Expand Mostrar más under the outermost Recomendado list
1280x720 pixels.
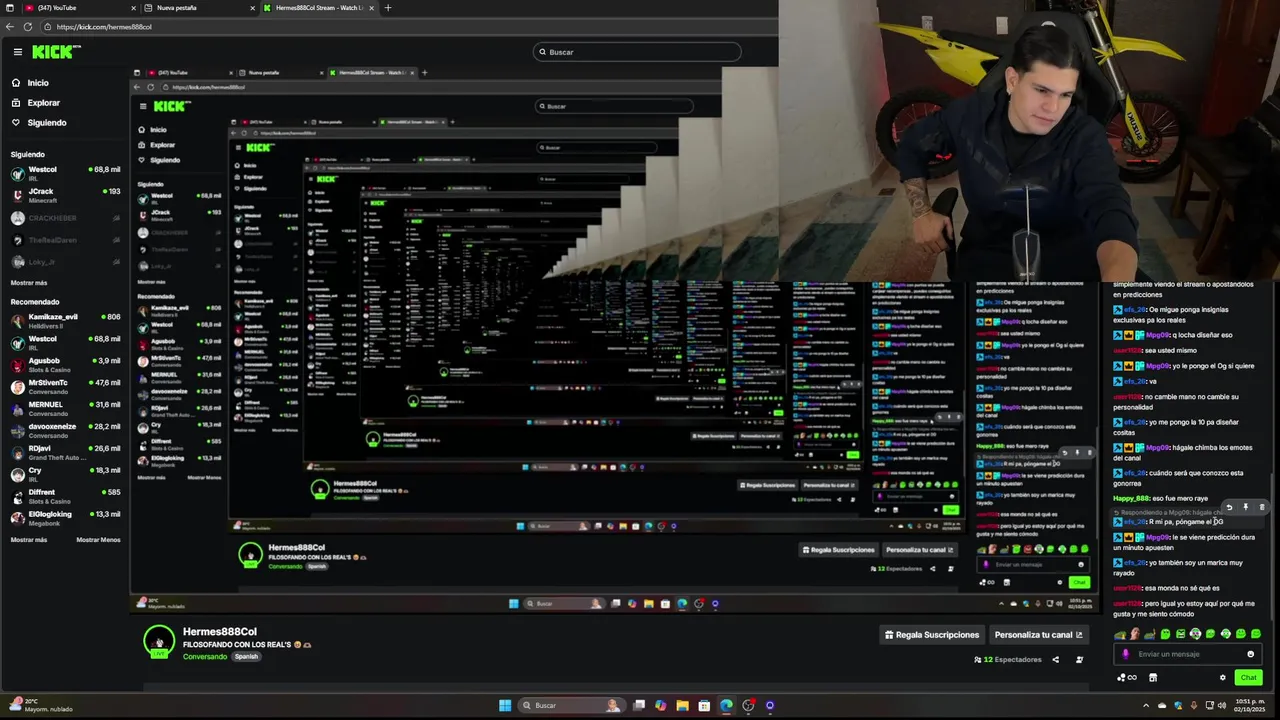click(29, 540)
